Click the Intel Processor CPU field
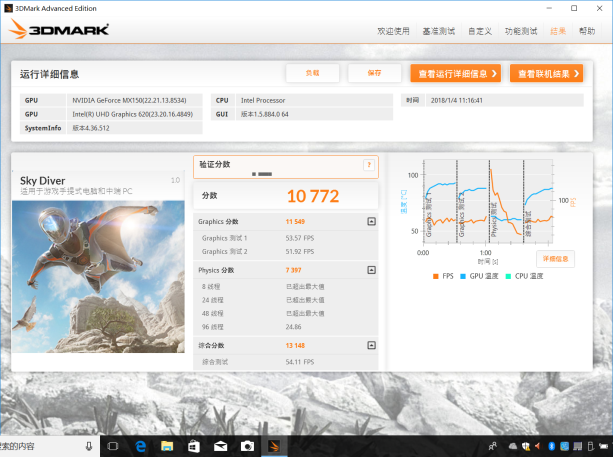This screenshot has width=613, height=457. 314,100
